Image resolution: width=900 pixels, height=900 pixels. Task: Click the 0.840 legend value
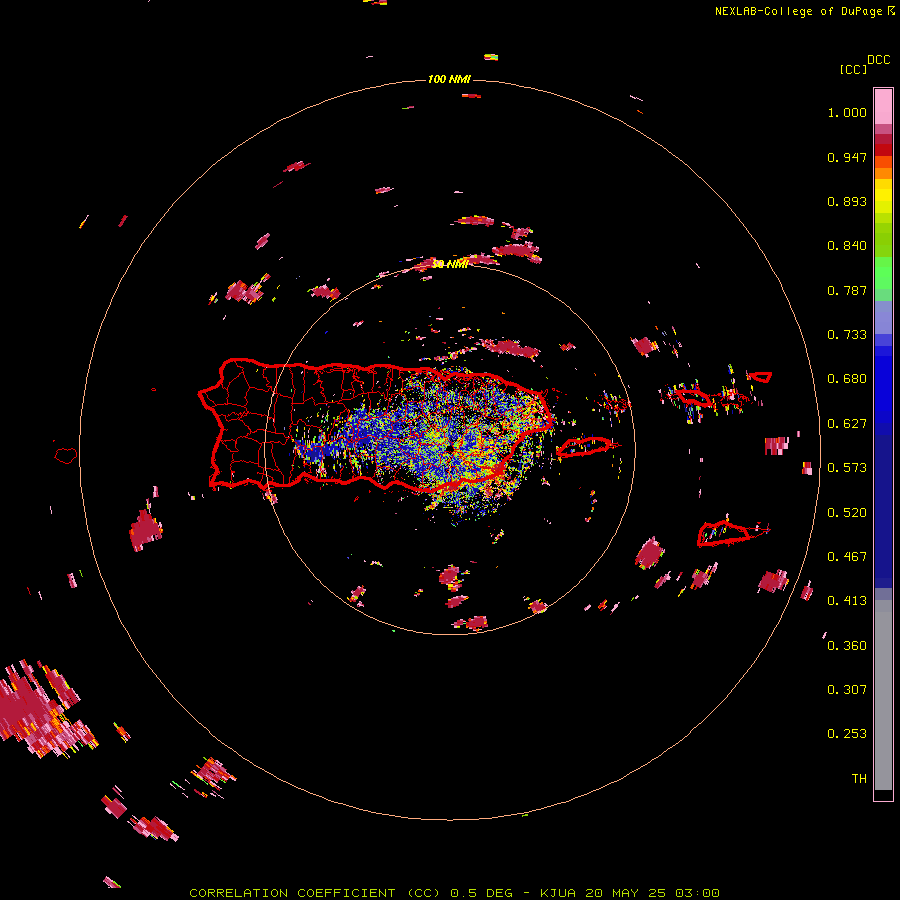[847, 246]
